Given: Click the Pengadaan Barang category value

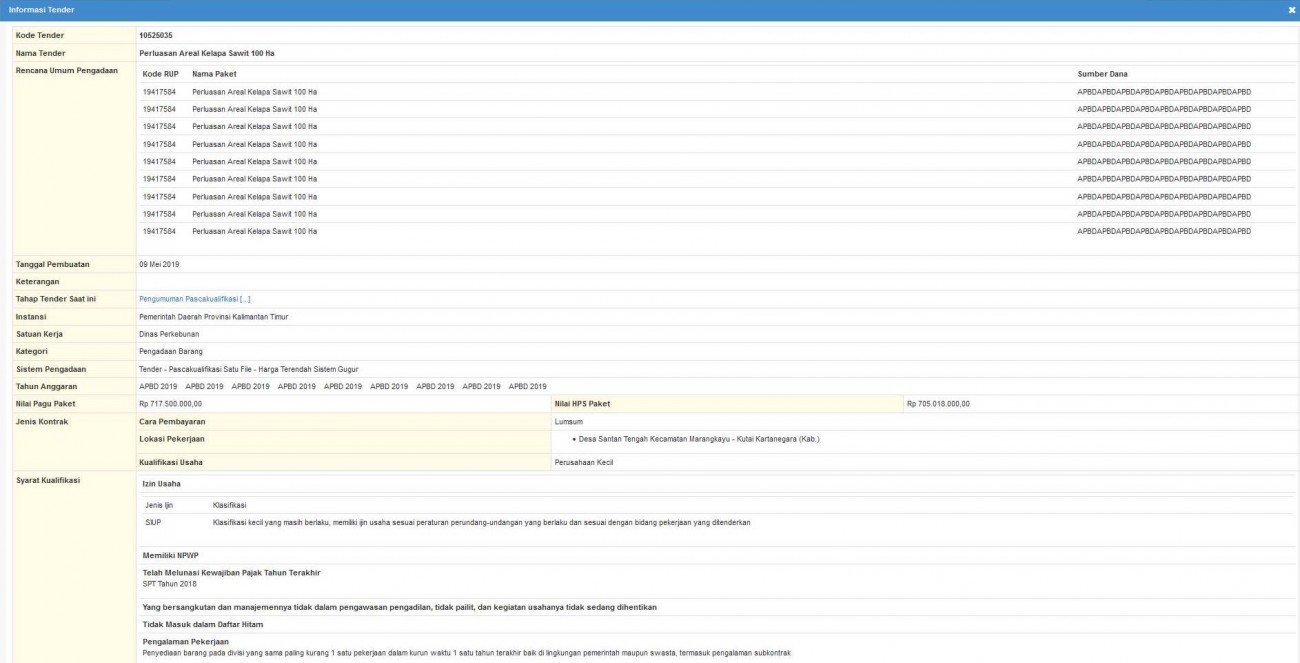Looking at the screenshot, I should pyautogui.click(x=170, y=351).
